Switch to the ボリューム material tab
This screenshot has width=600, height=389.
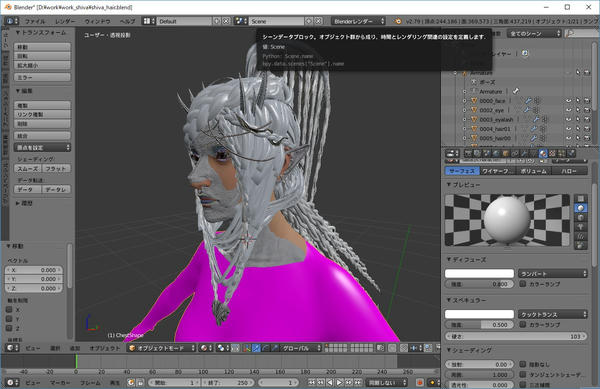click(x=534, y=171)
